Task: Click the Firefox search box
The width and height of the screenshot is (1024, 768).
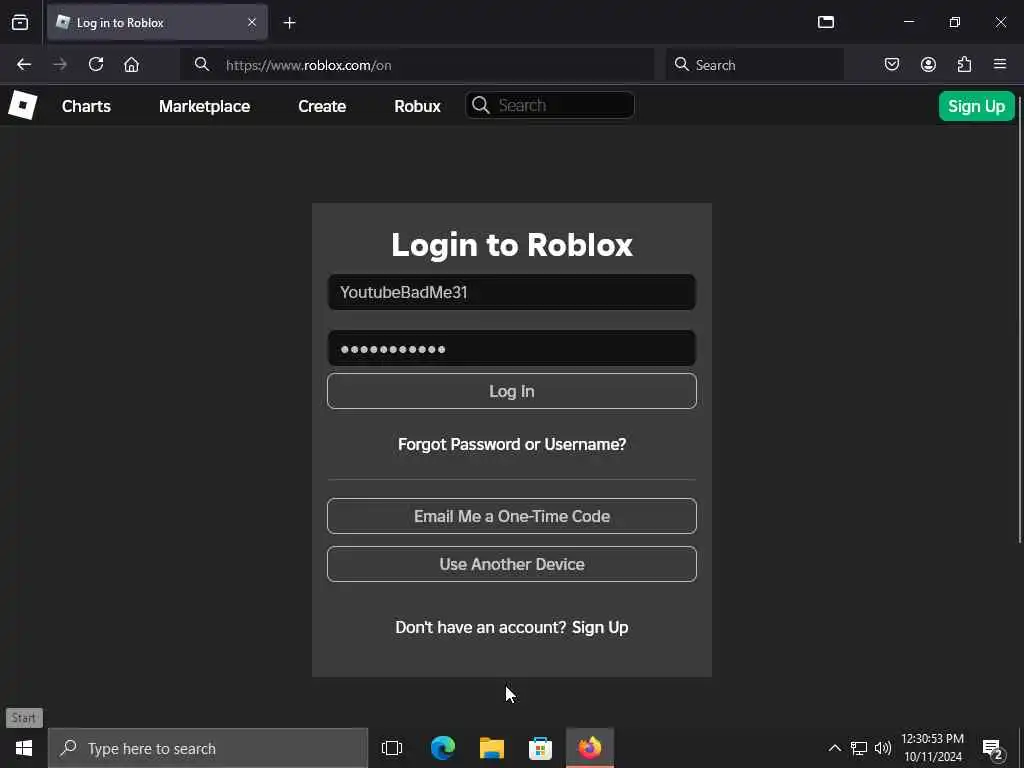Action: pos(755,65)
